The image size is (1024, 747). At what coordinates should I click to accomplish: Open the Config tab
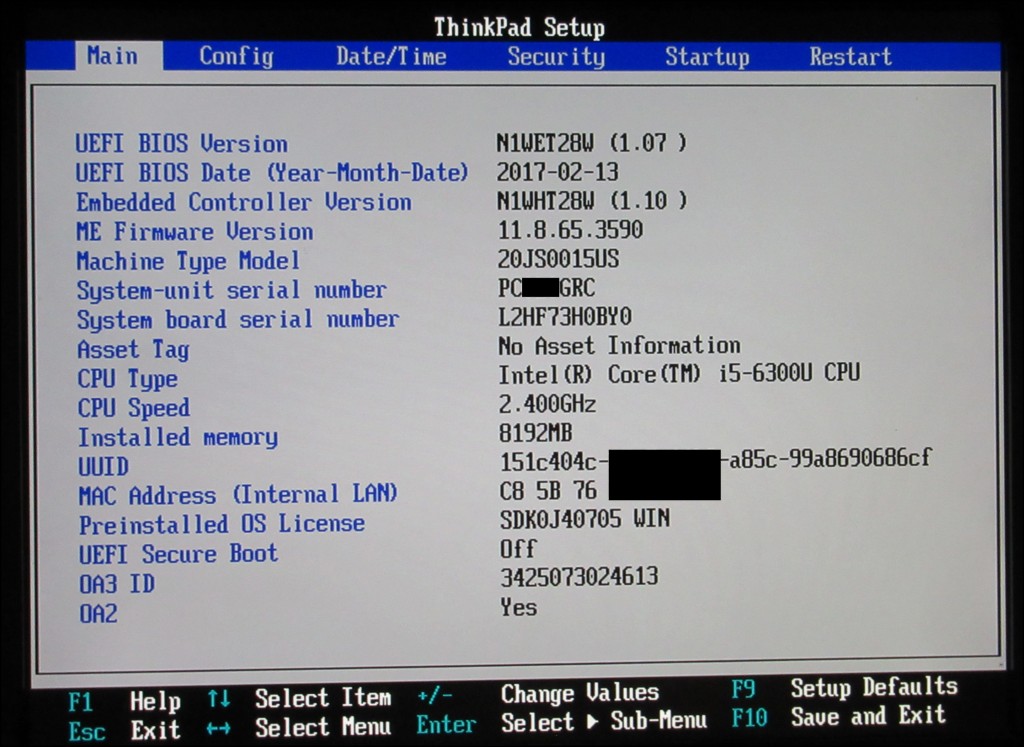[x=236, y=56]
